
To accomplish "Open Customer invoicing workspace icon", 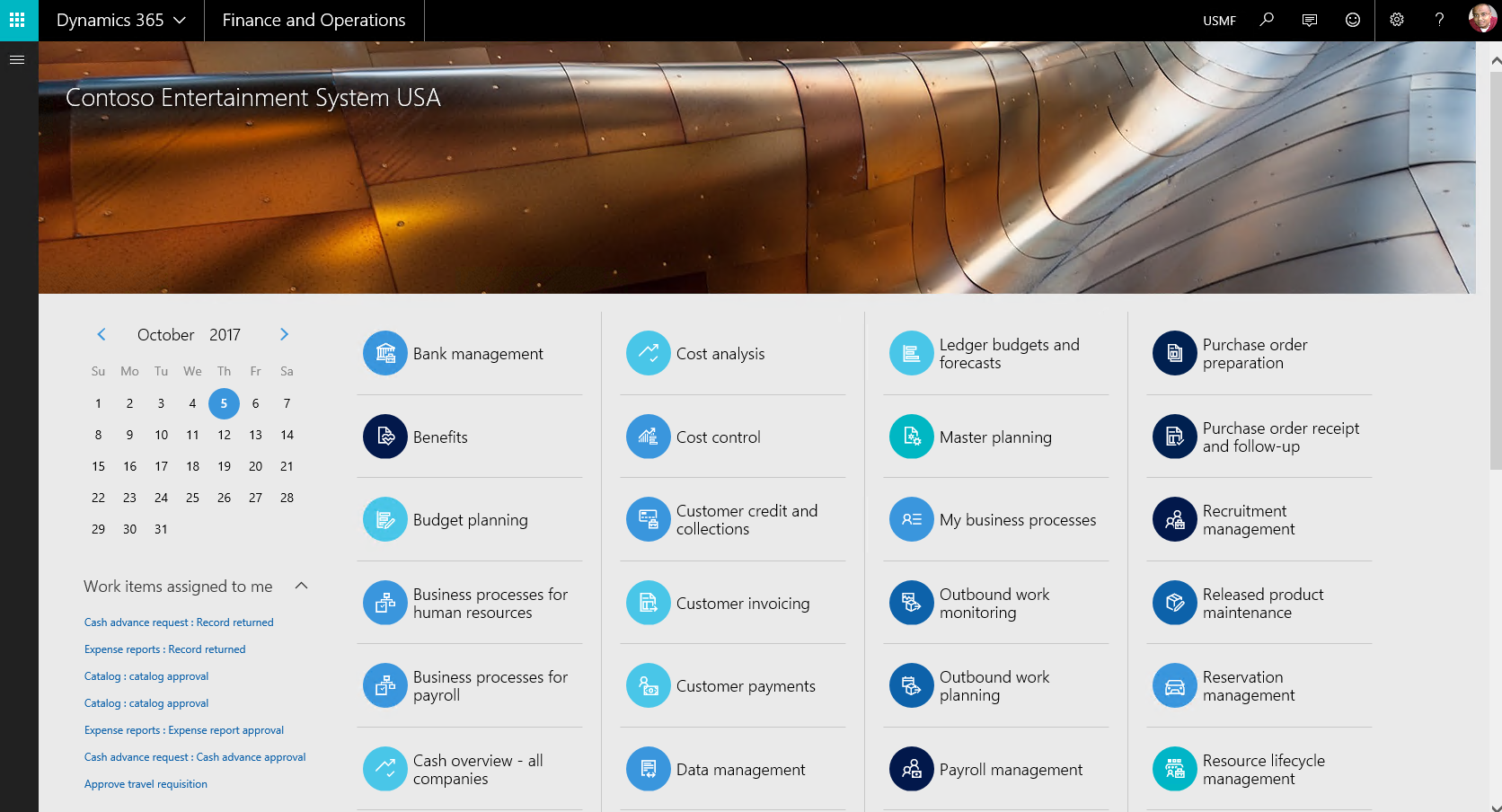I will [x=649, y=603].
